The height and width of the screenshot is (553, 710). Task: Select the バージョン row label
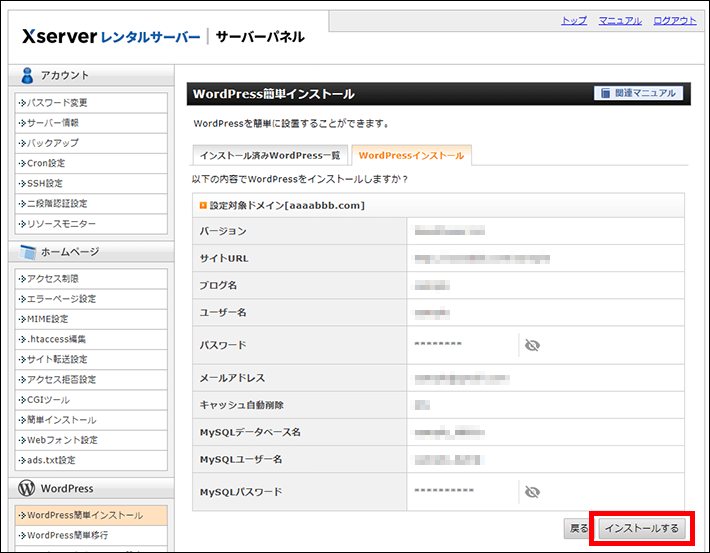pos(223,231)
